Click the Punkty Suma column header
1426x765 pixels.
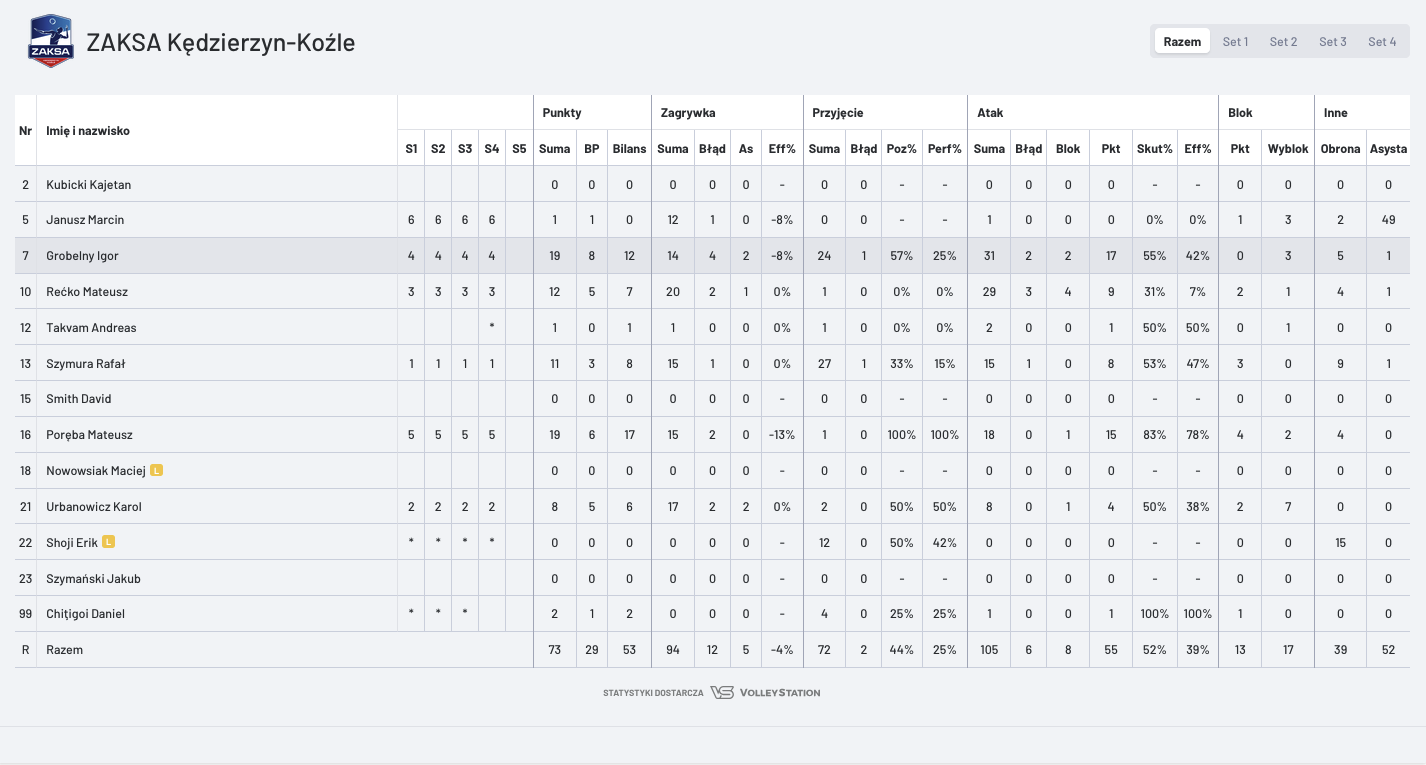[554, 149]
